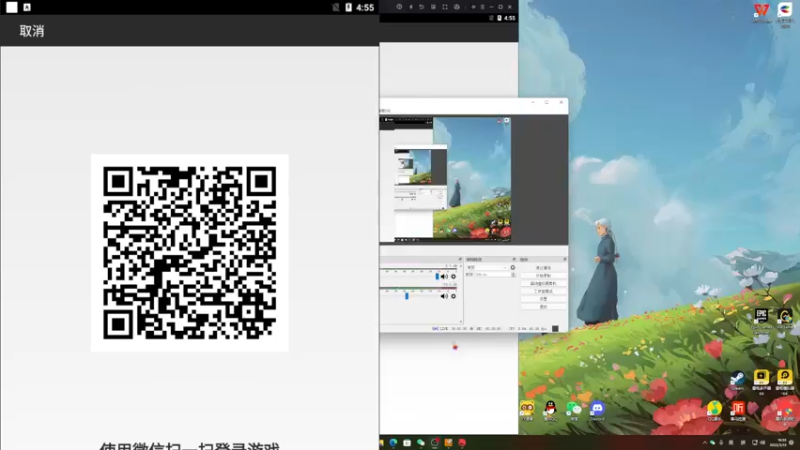This screenshot has width=800, height=450.
Task: Click the OBS preview canvas
Action: [445, 179]
